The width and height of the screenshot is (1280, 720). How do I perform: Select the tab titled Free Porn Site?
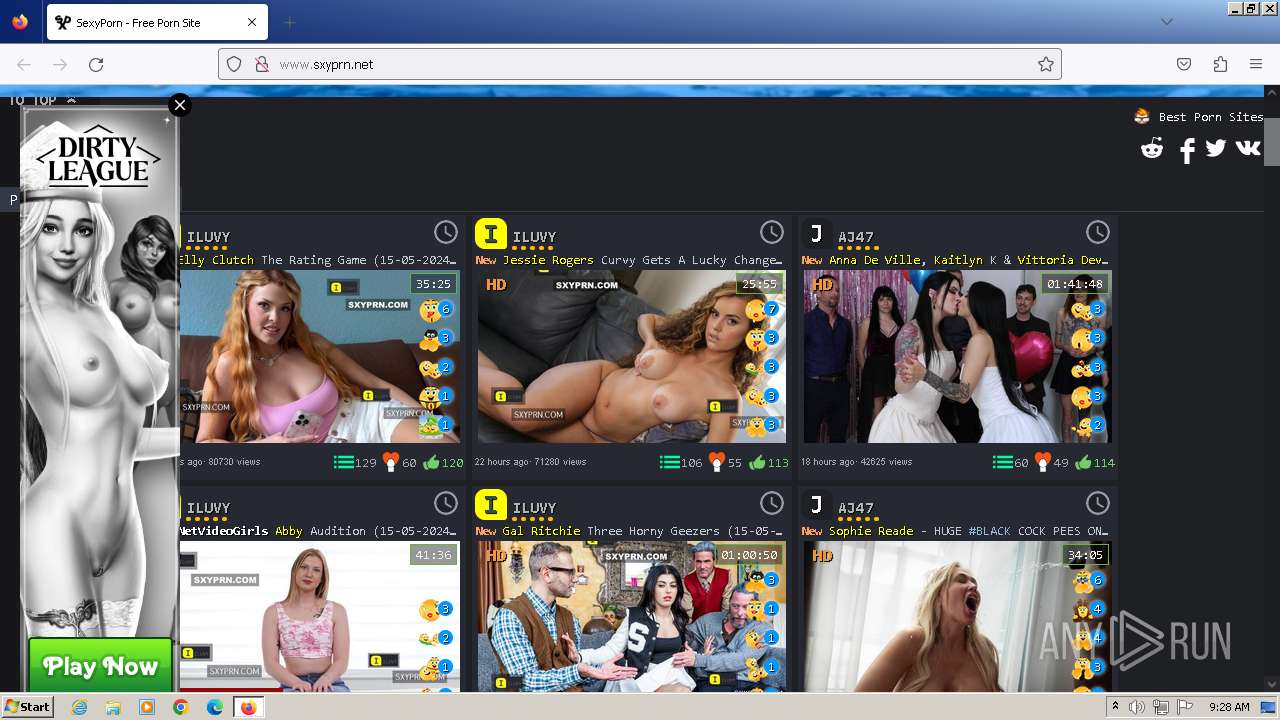pos(155,22)
